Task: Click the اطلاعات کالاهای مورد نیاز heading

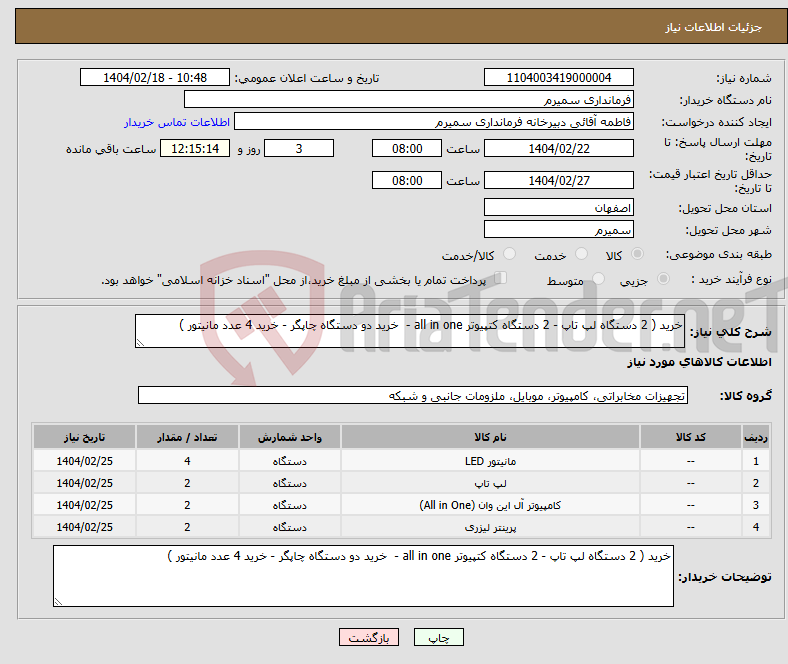Action: coord(699,362)
